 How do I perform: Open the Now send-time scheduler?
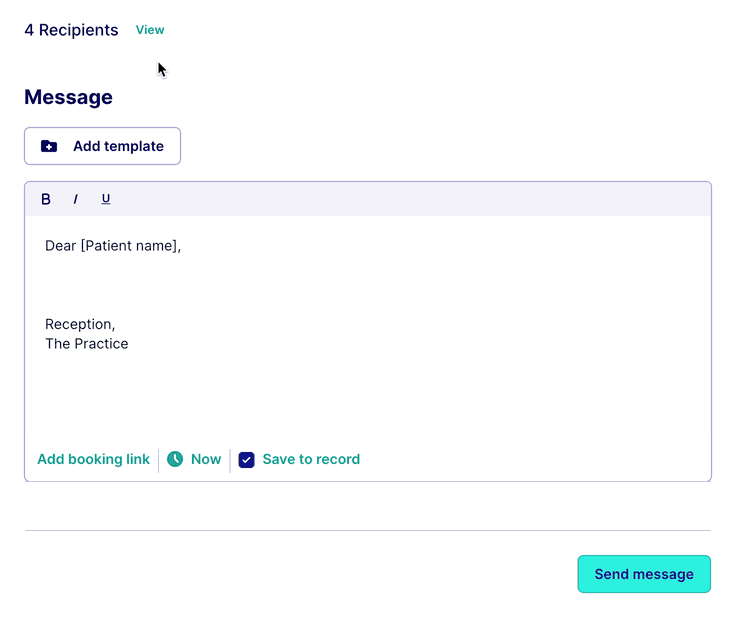pyautogui.click(x=205, y=459)
